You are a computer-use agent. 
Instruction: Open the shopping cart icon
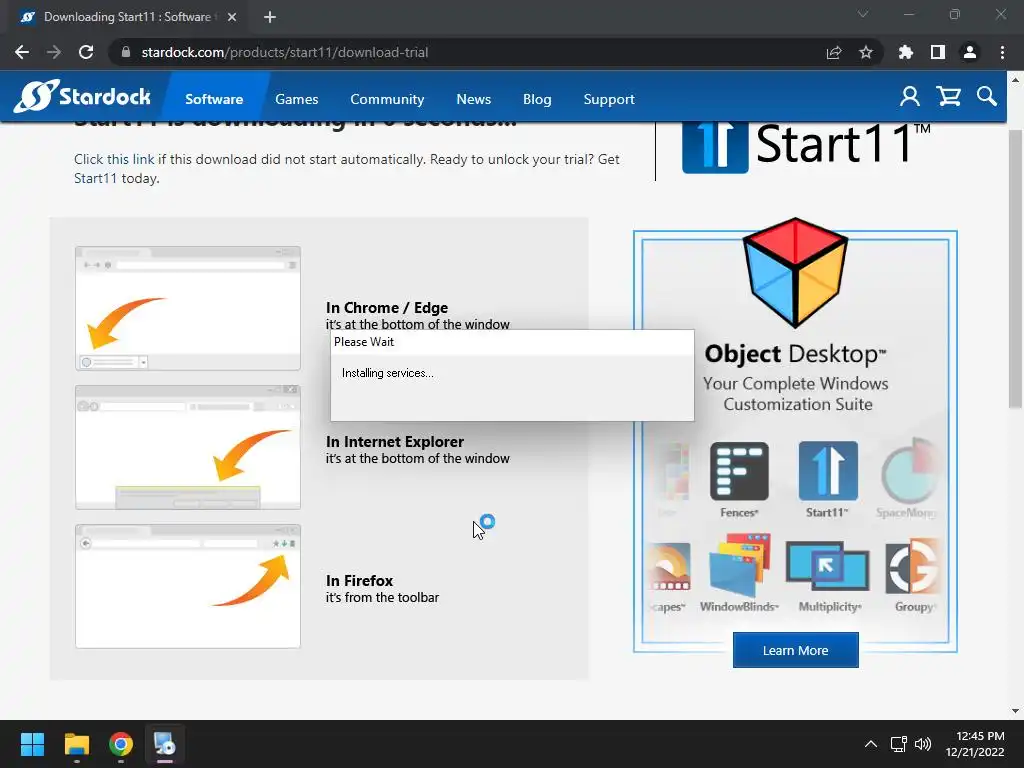pyautogui.click(x=948, y=97)
